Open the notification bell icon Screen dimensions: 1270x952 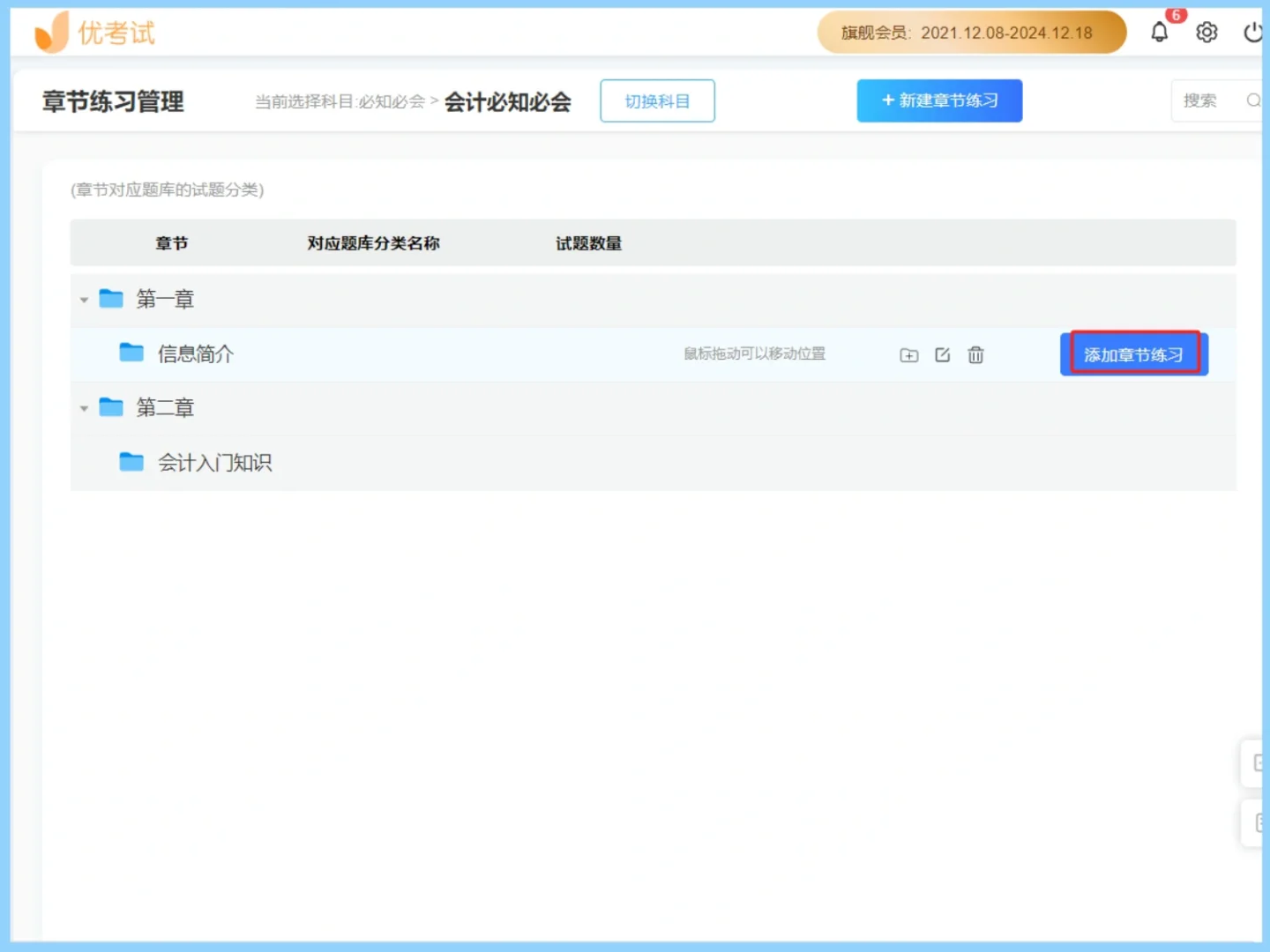click(x=1159, y=33)
